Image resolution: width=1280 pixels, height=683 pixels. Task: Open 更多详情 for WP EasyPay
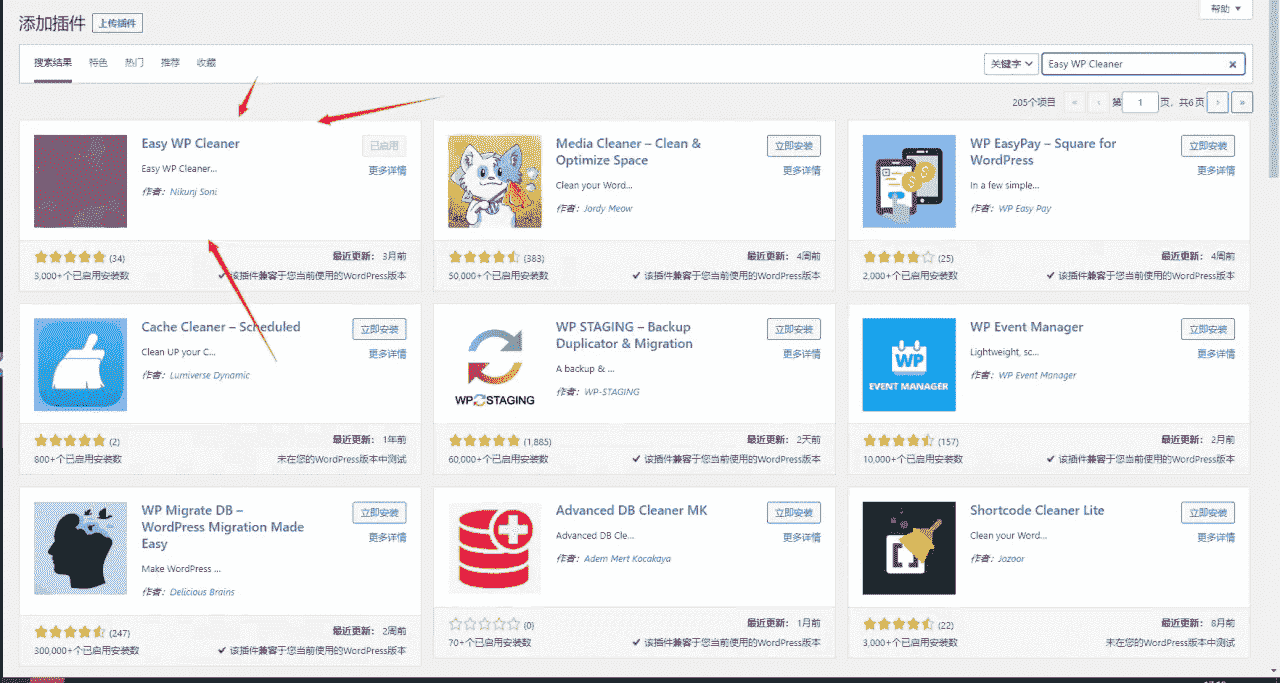(1216, 171)
